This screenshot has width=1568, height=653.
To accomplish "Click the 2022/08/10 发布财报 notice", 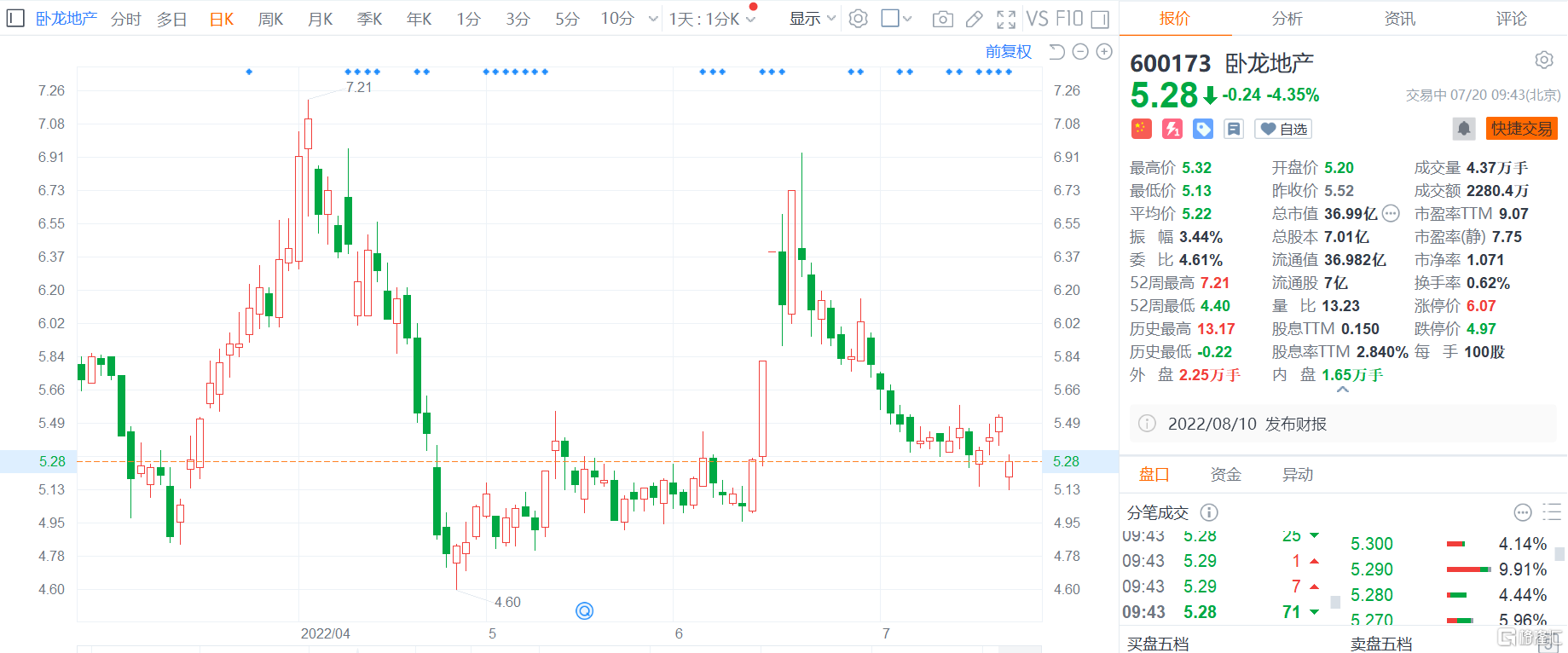I will click(1247, 424).
